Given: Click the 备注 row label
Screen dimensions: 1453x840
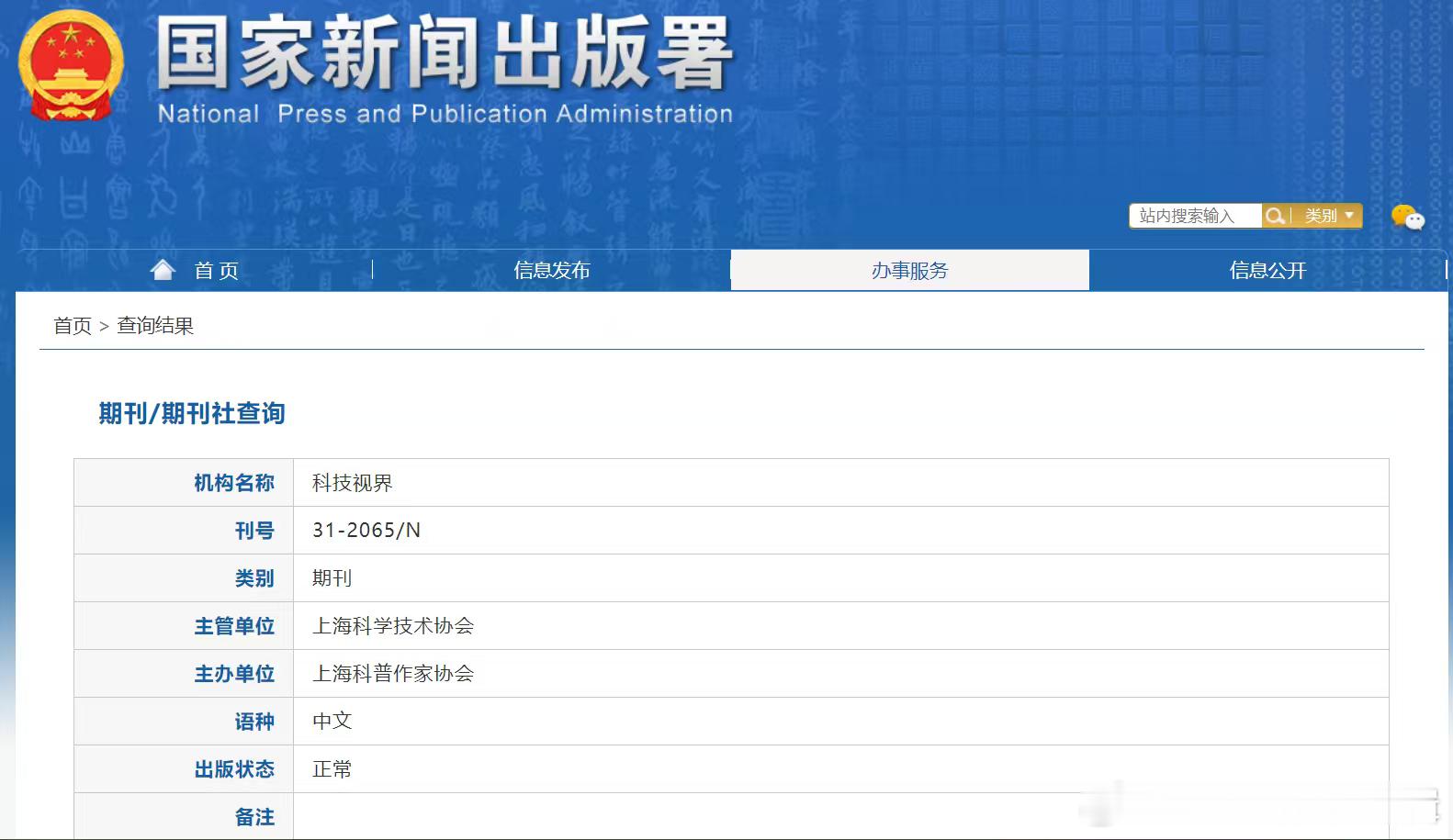Looking at the screenshot, I should click(x=254, y=817).
